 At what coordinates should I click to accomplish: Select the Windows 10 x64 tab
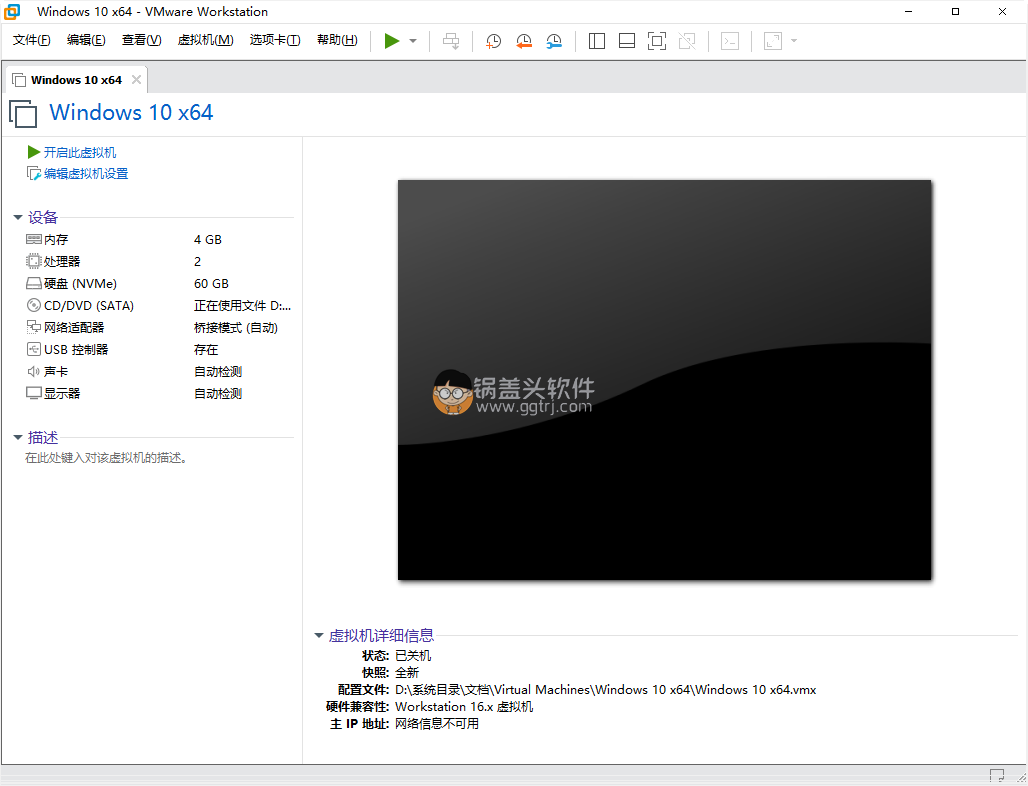(x=76, y=80)
